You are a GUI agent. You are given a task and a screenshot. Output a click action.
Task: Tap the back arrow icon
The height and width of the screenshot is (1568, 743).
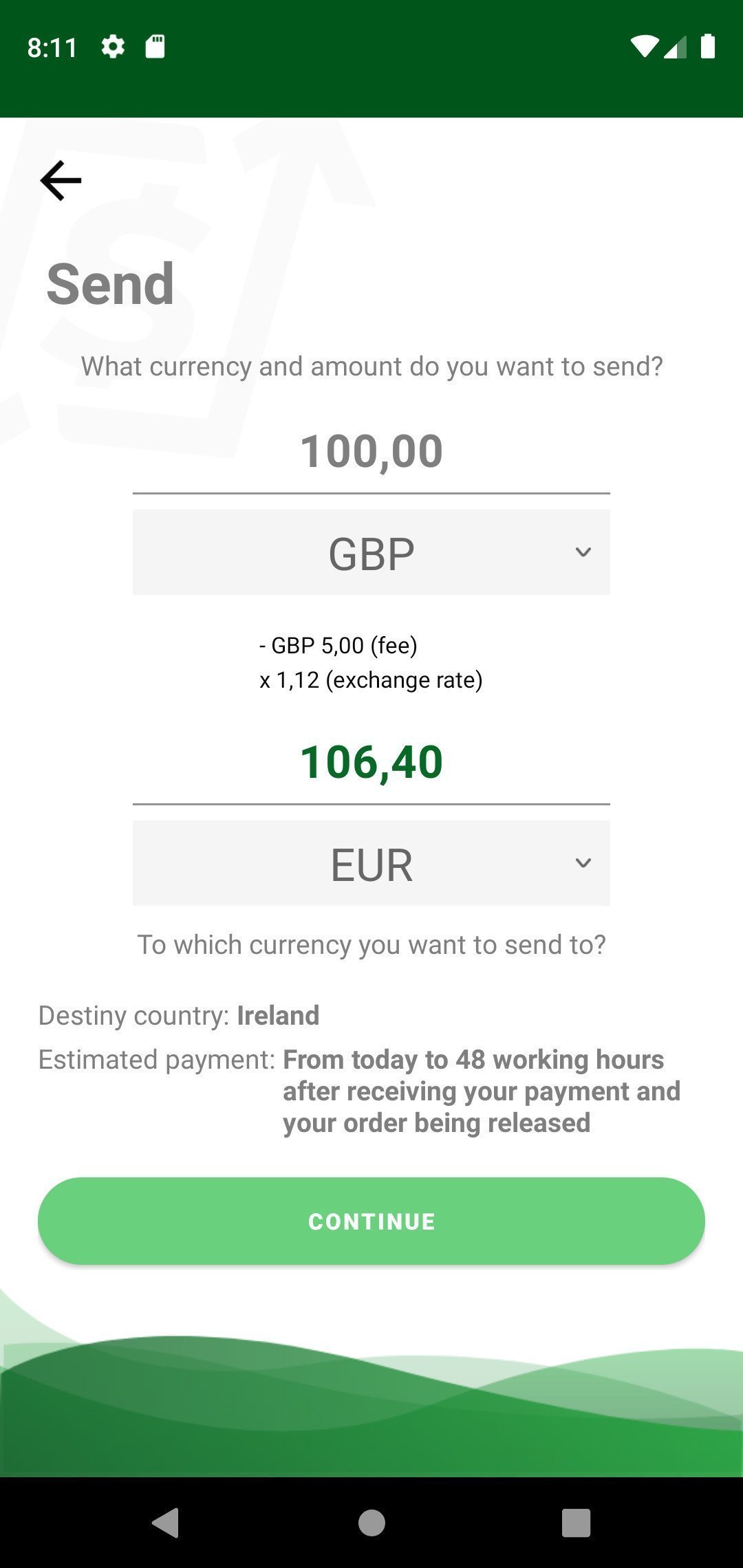pos(61,181)
